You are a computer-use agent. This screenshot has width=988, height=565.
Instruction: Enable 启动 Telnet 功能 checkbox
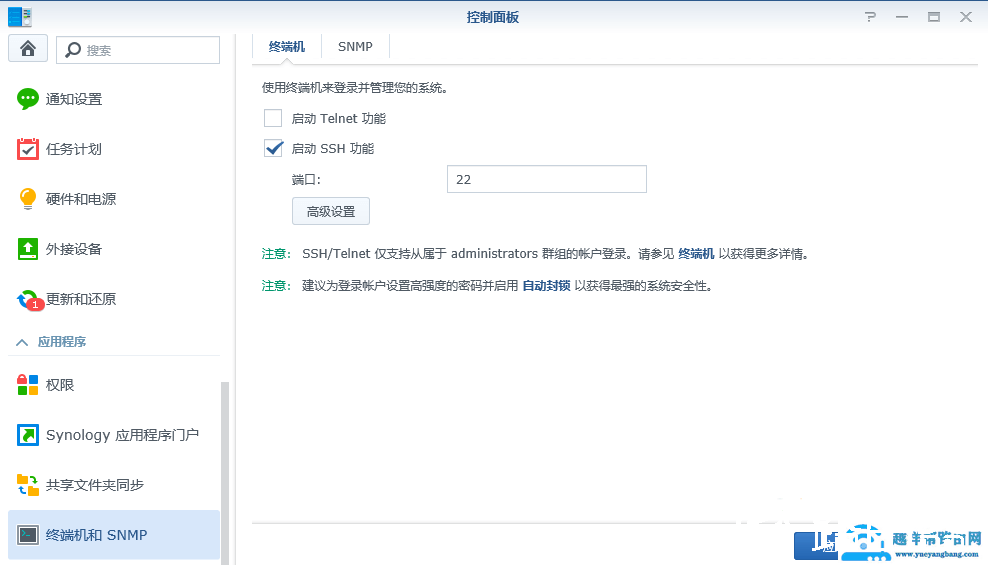[273, 118]
